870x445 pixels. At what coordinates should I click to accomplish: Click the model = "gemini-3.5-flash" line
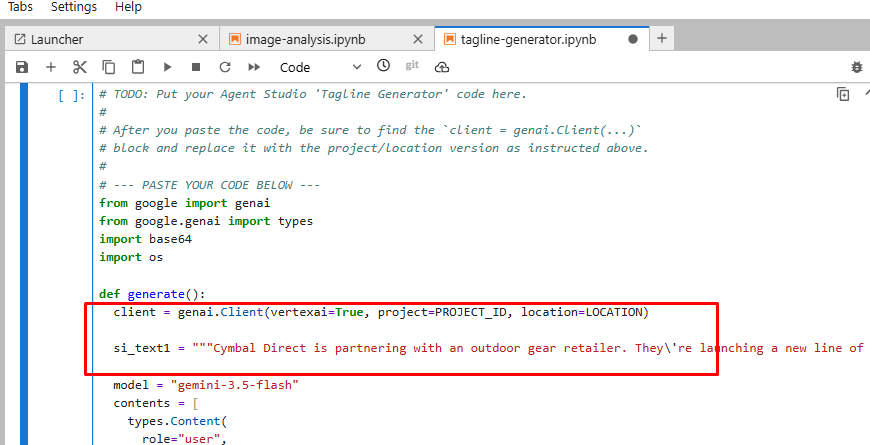[x=206, y=385]
